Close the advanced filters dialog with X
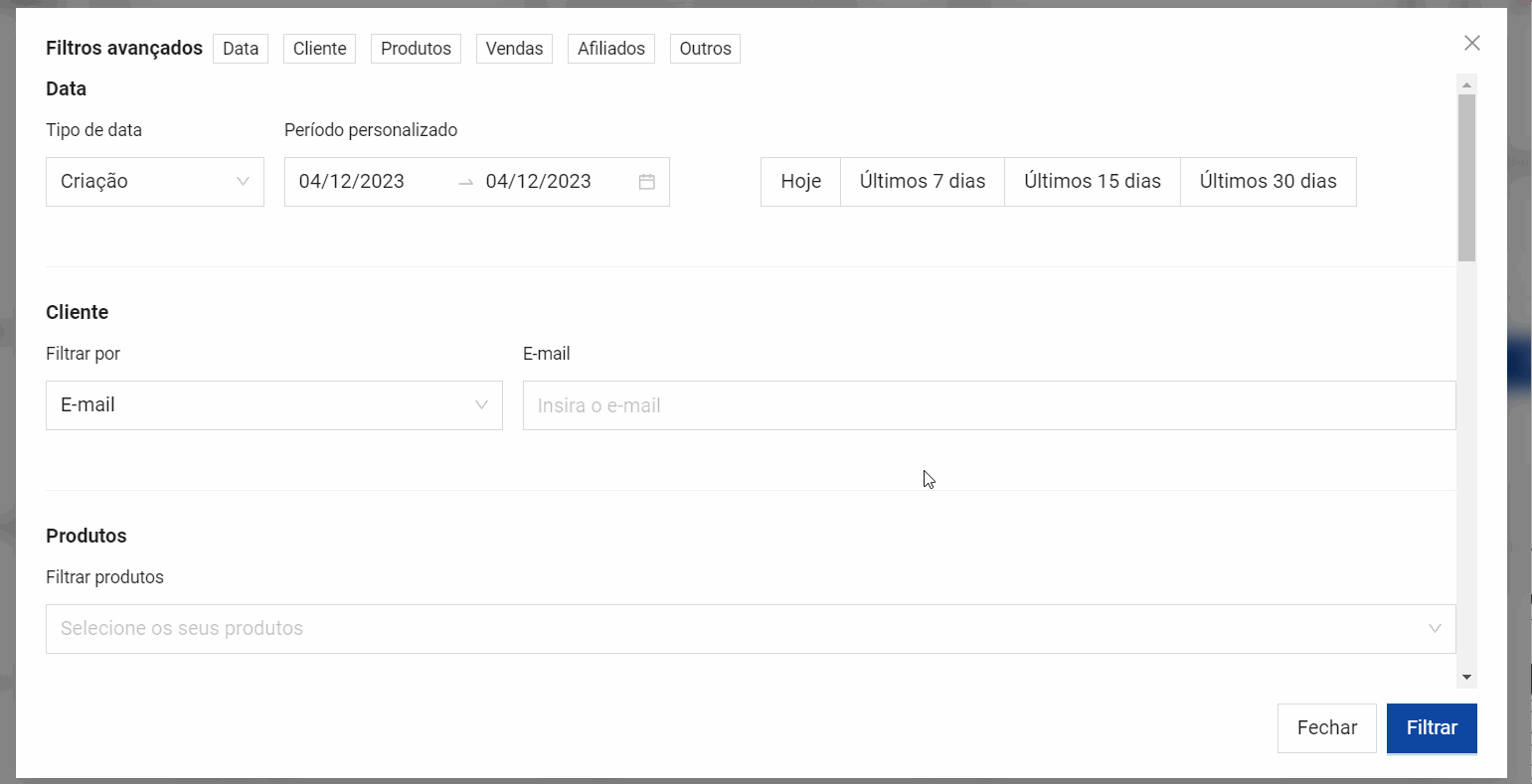The image size is (1532, 784). click(x=1472, y=43)
